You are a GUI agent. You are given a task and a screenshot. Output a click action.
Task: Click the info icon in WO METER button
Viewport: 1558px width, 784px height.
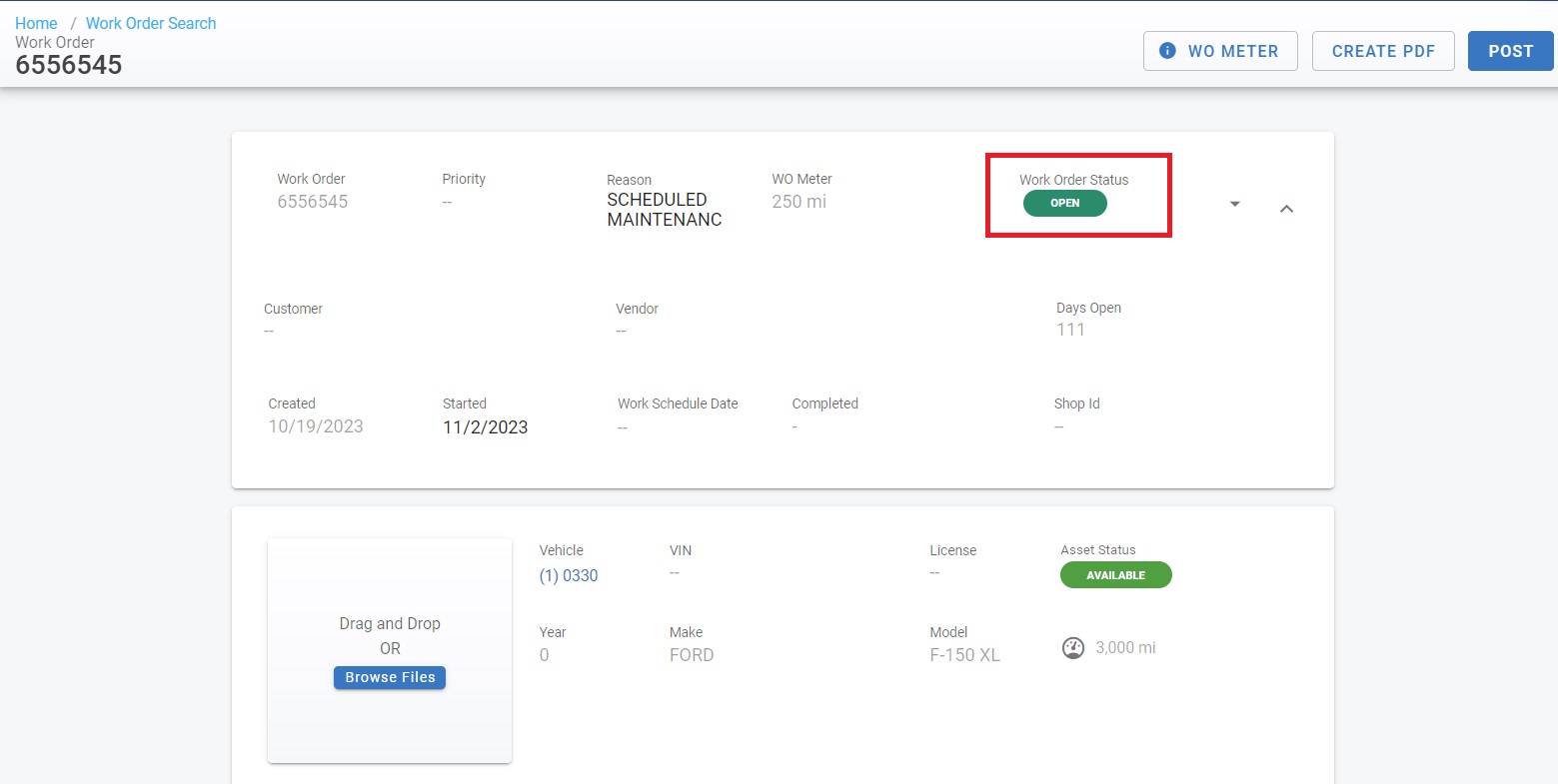pos(1166,51)
